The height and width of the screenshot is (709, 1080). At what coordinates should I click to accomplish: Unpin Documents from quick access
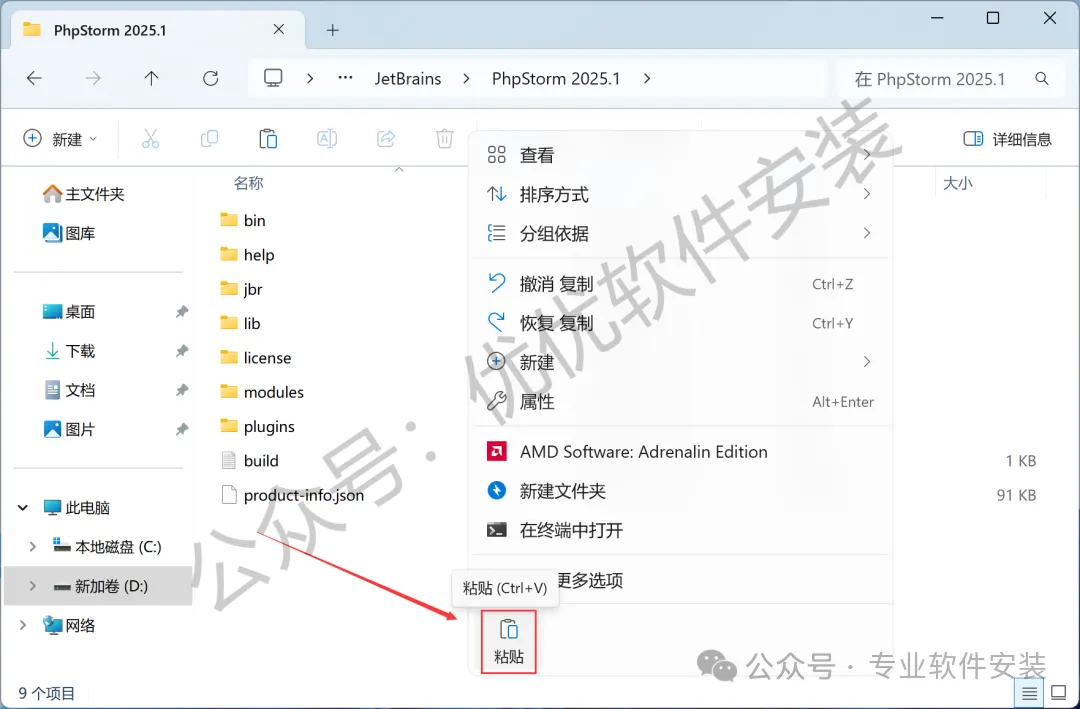(x=182, y=390)
